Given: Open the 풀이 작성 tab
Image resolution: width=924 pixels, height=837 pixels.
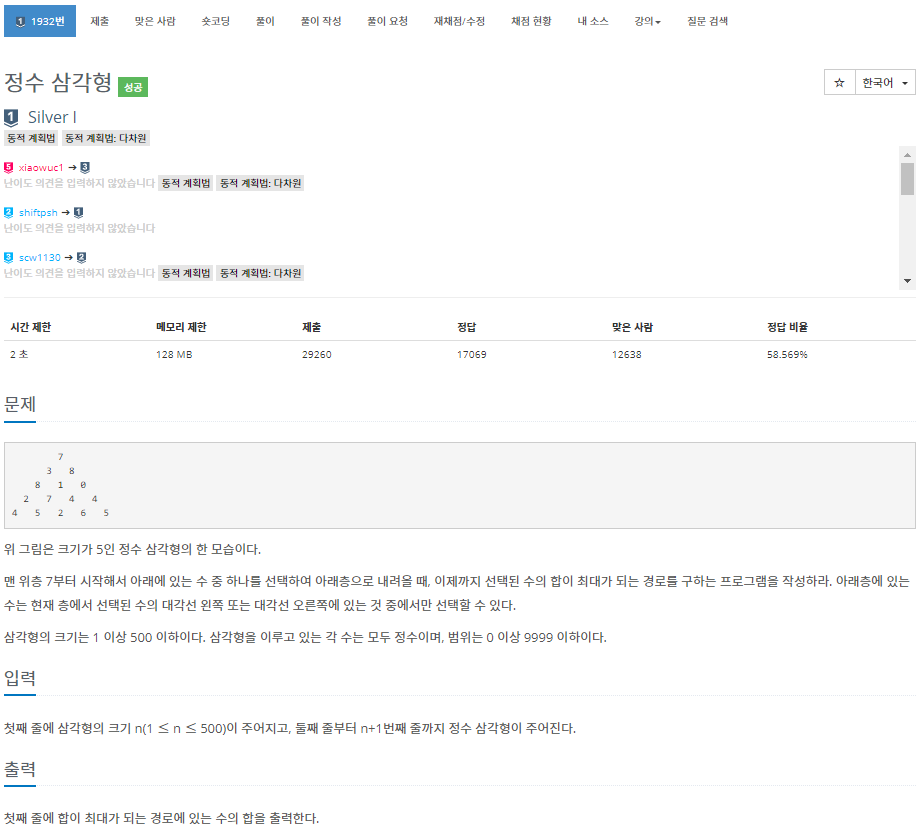Looking at the screenshot, I should pyautogui.click(x=321, y=21).
